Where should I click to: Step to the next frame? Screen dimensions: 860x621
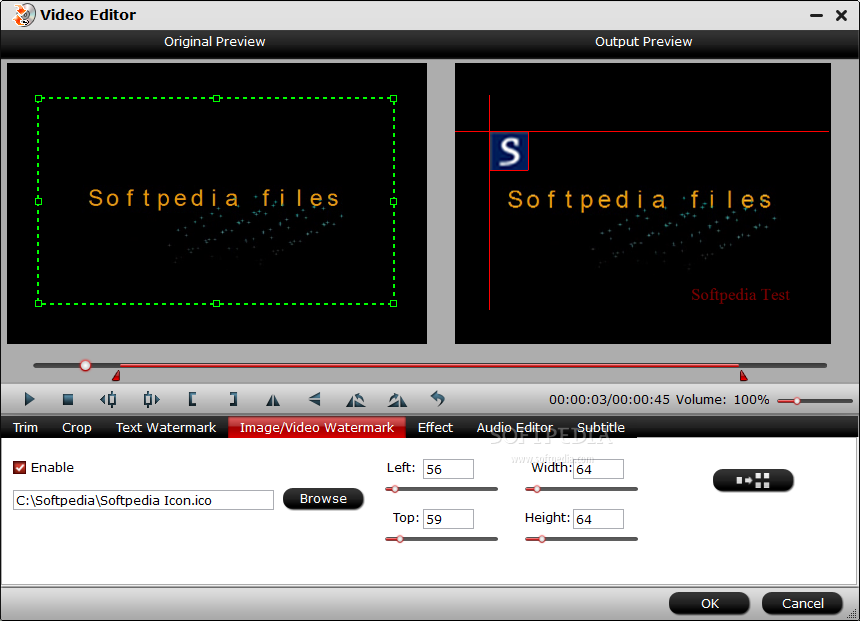151,399
